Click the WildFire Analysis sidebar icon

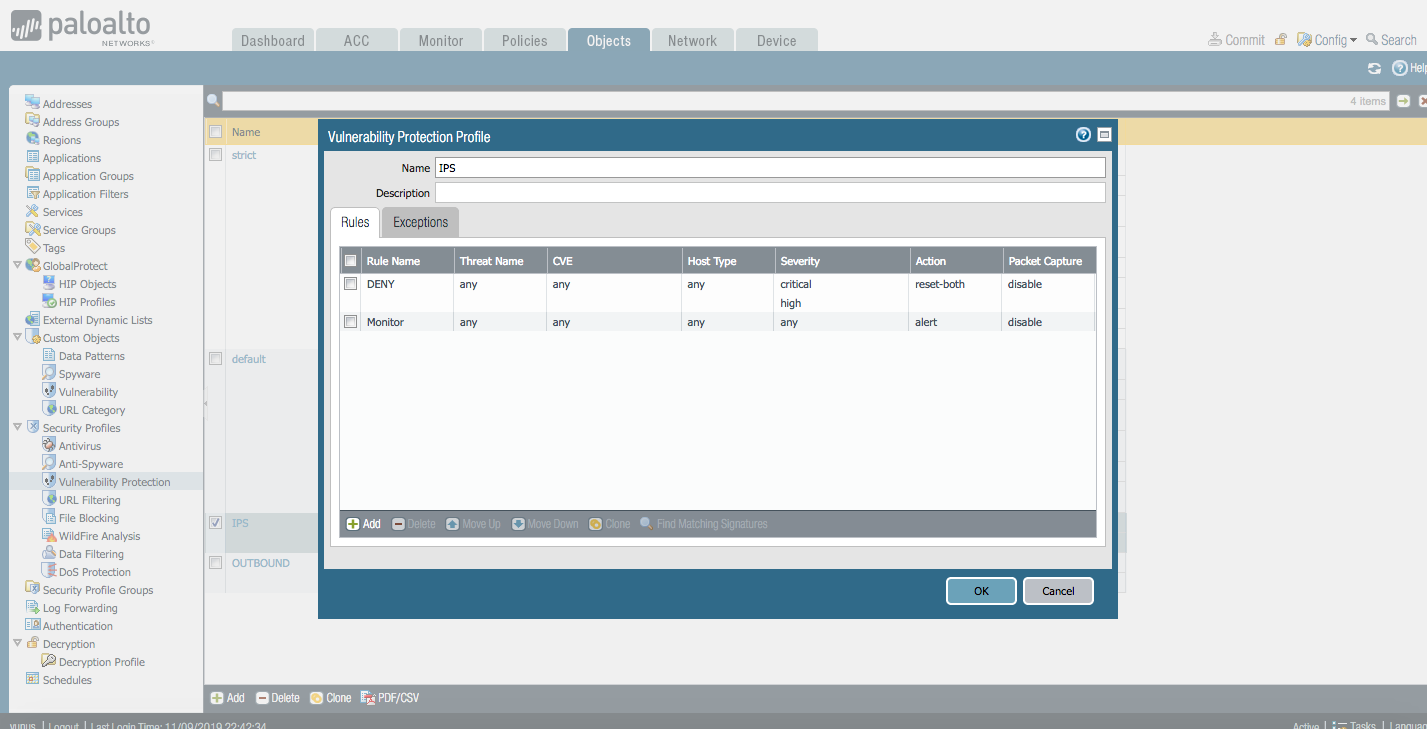tap(49, 536)
